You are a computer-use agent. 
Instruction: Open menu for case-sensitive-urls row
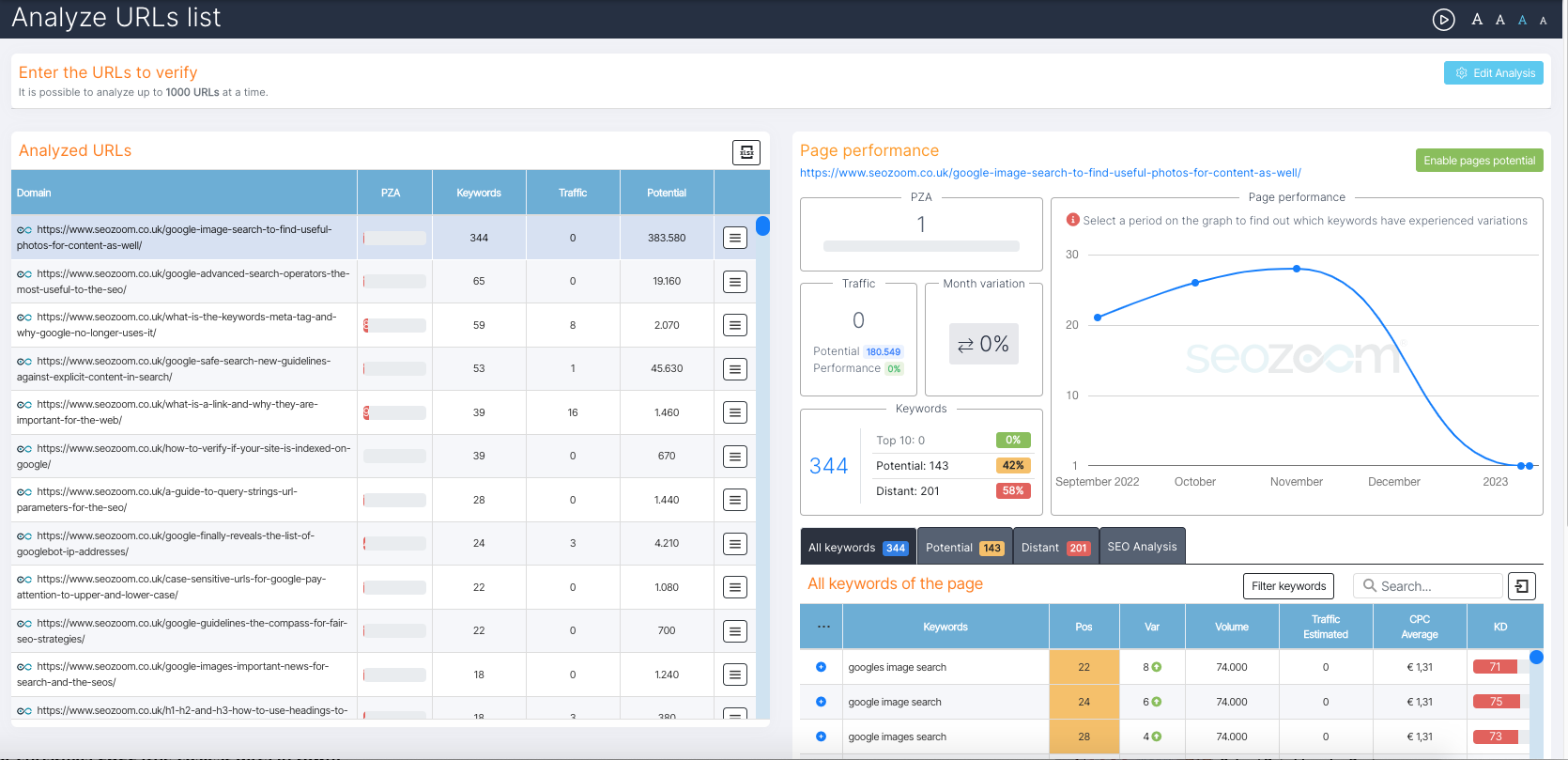coord(735,587)
